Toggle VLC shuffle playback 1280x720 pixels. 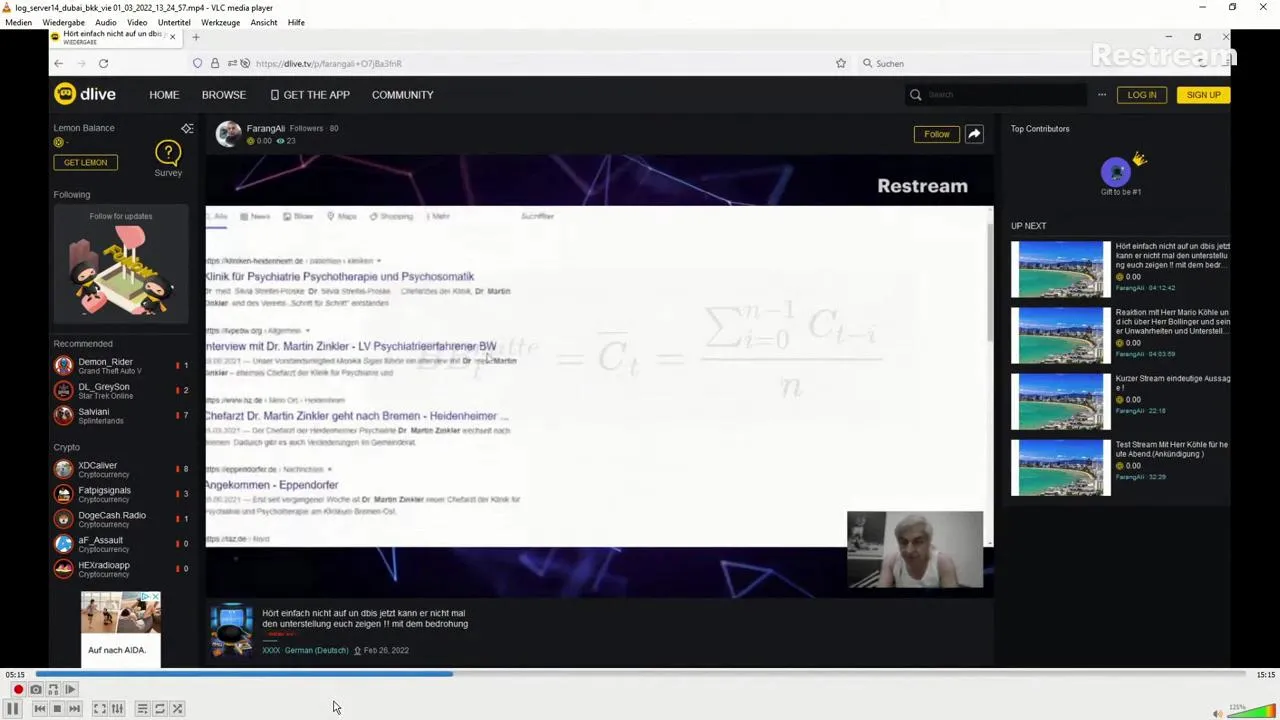point(177,708)
